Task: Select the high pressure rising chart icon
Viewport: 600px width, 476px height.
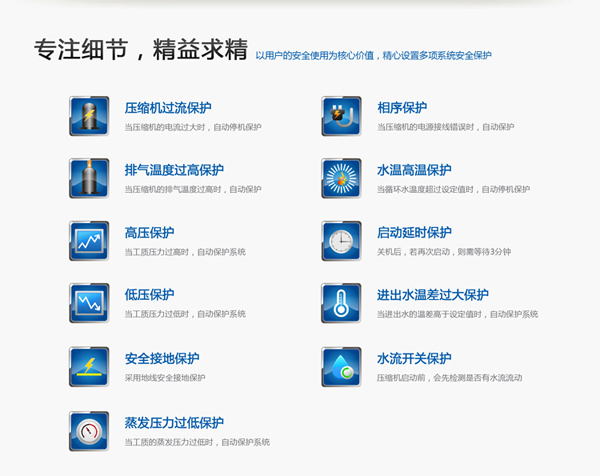Action: coord(89,241)
